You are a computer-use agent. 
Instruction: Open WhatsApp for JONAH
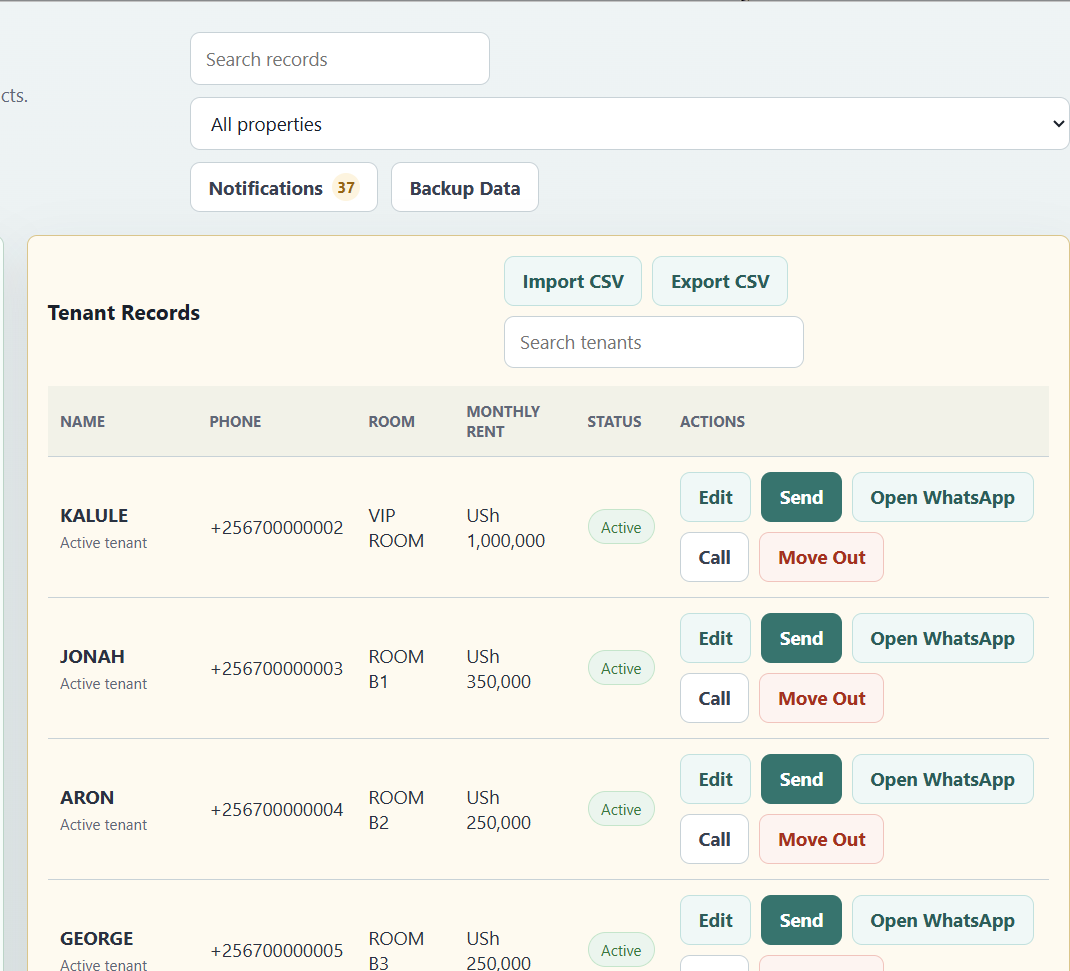942,638
